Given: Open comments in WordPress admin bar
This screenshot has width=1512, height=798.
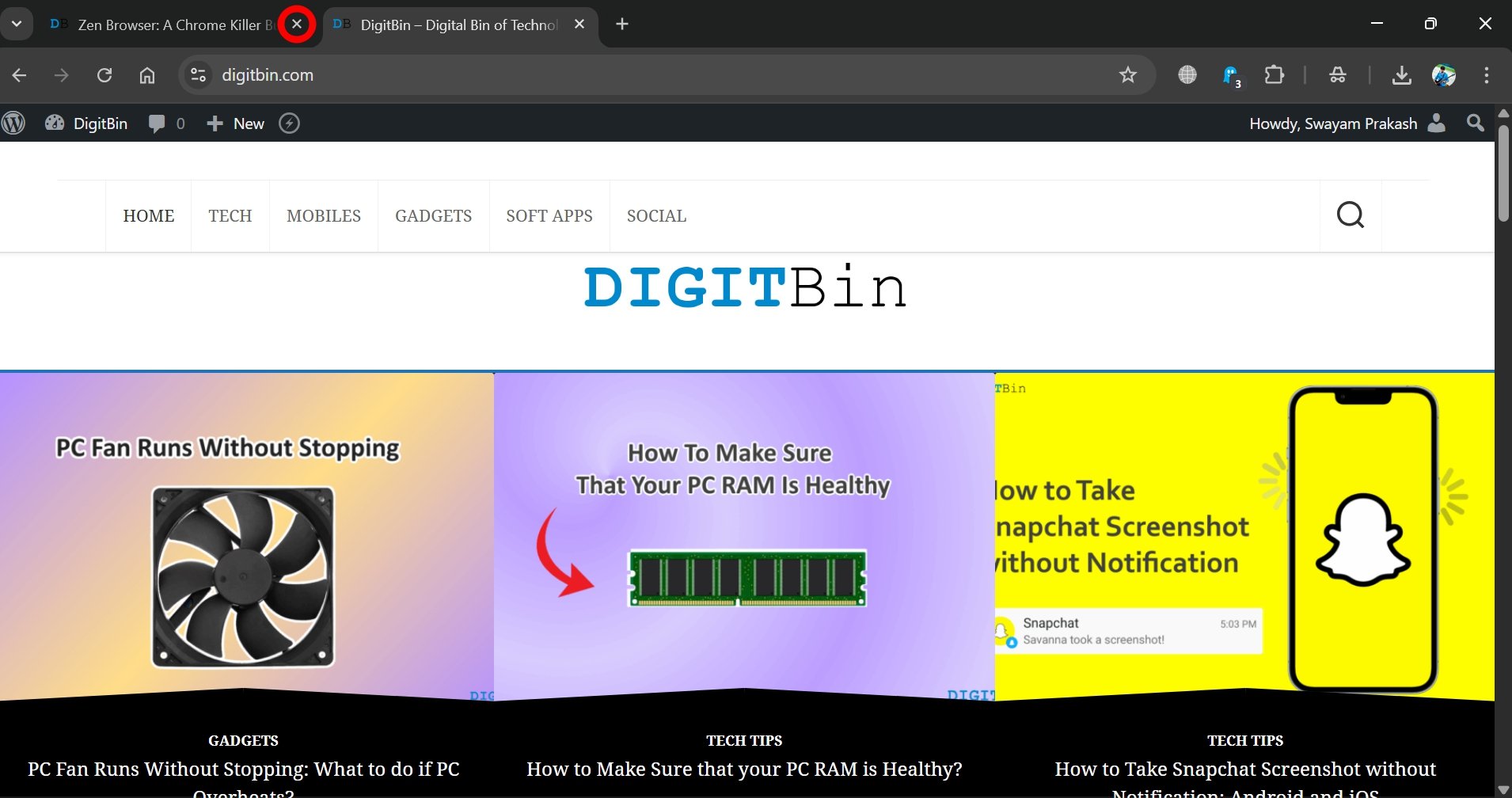Looking at the screenshot, I should tap(167, 123).
